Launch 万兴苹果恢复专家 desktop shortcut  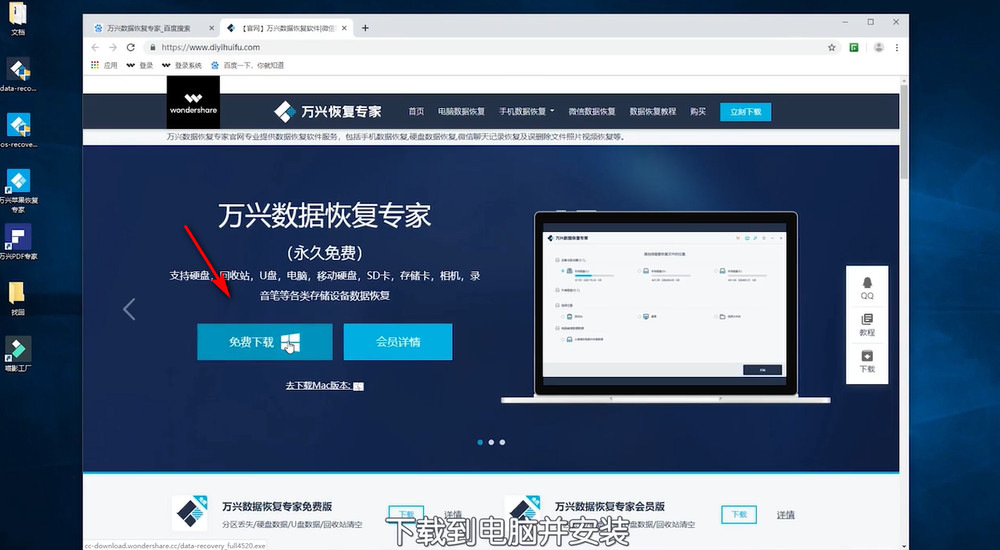(18, 190)
